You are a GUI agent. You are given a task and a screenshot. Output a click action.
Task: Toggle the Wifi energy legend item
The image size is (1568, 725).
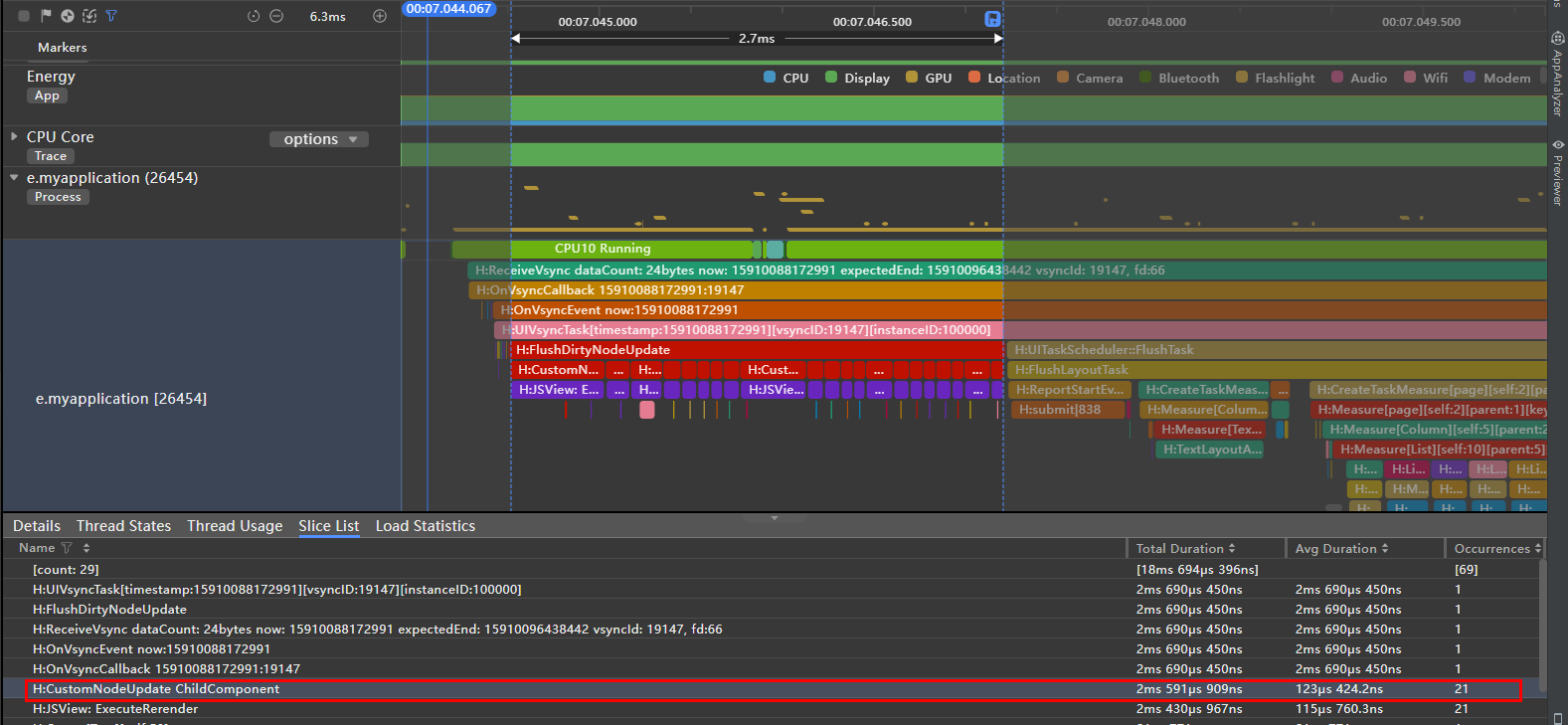click(x=1426, y=78)
